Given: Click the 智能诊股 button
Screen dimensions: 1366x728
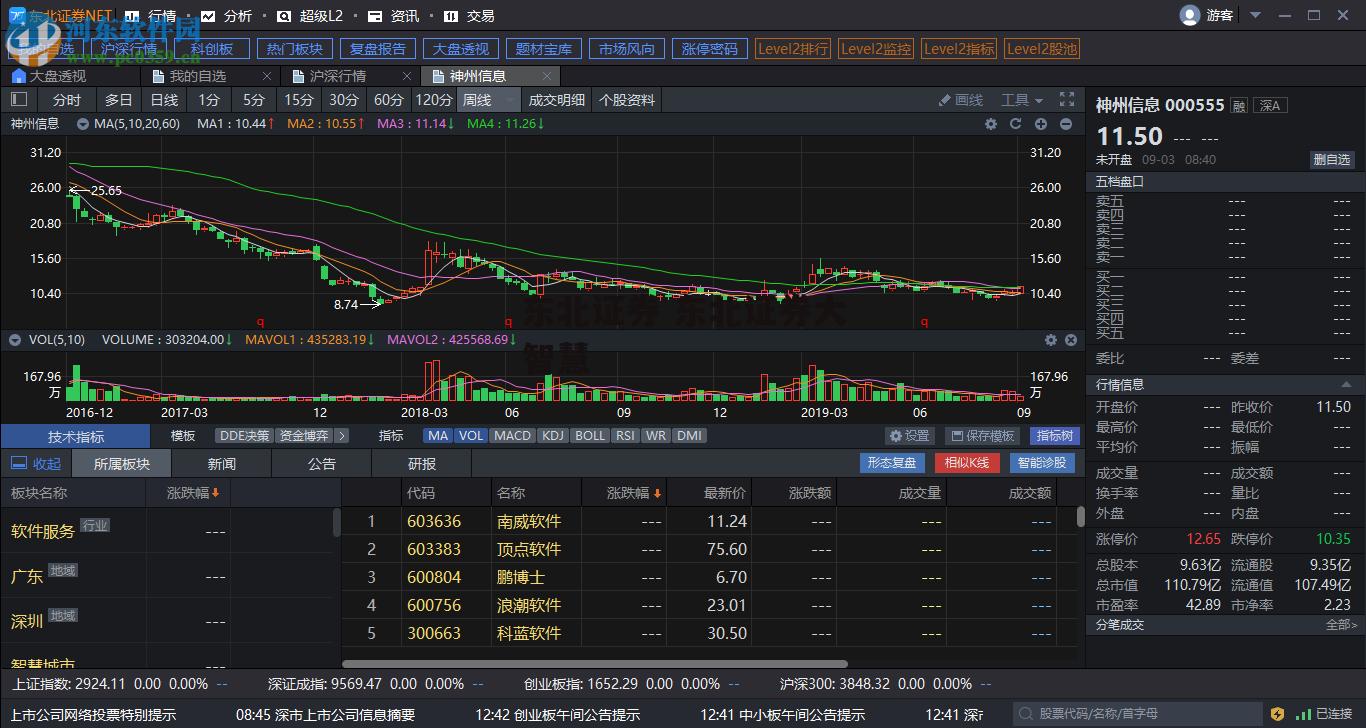Looking at the screenshot, I should [1043, 463].
